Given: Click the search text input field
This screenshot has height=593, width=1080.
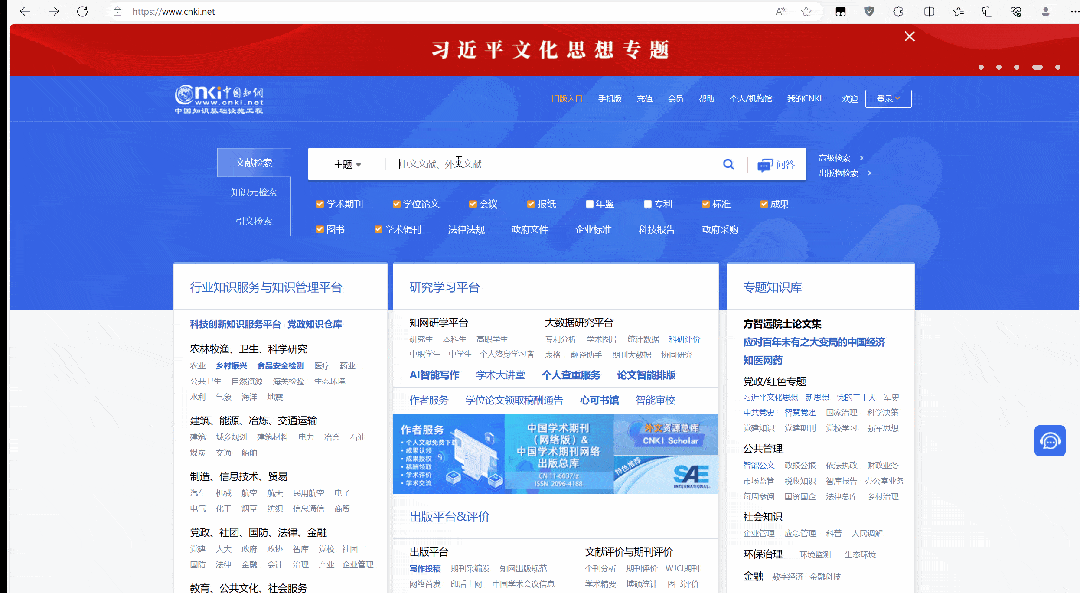Looking at the screenshot, I should [550, 164].
